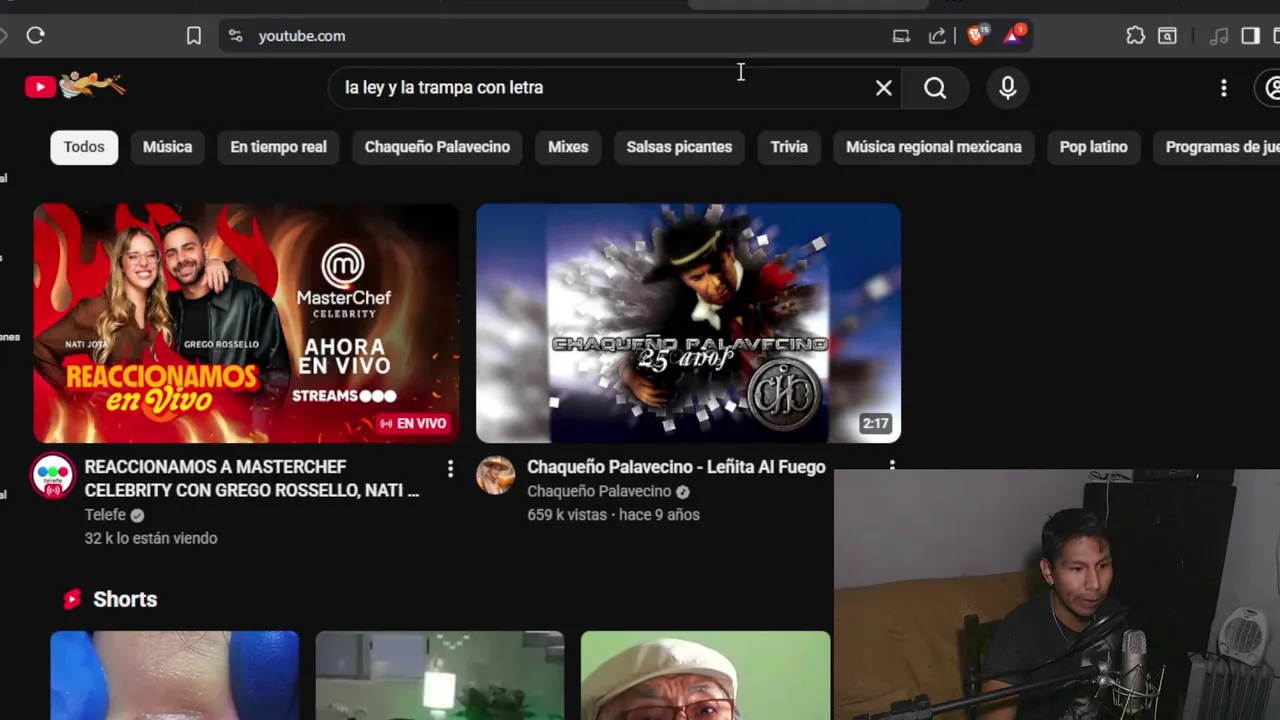Open the media control music note icon
Screen dimensions: 1280x720
(1218, 36)
